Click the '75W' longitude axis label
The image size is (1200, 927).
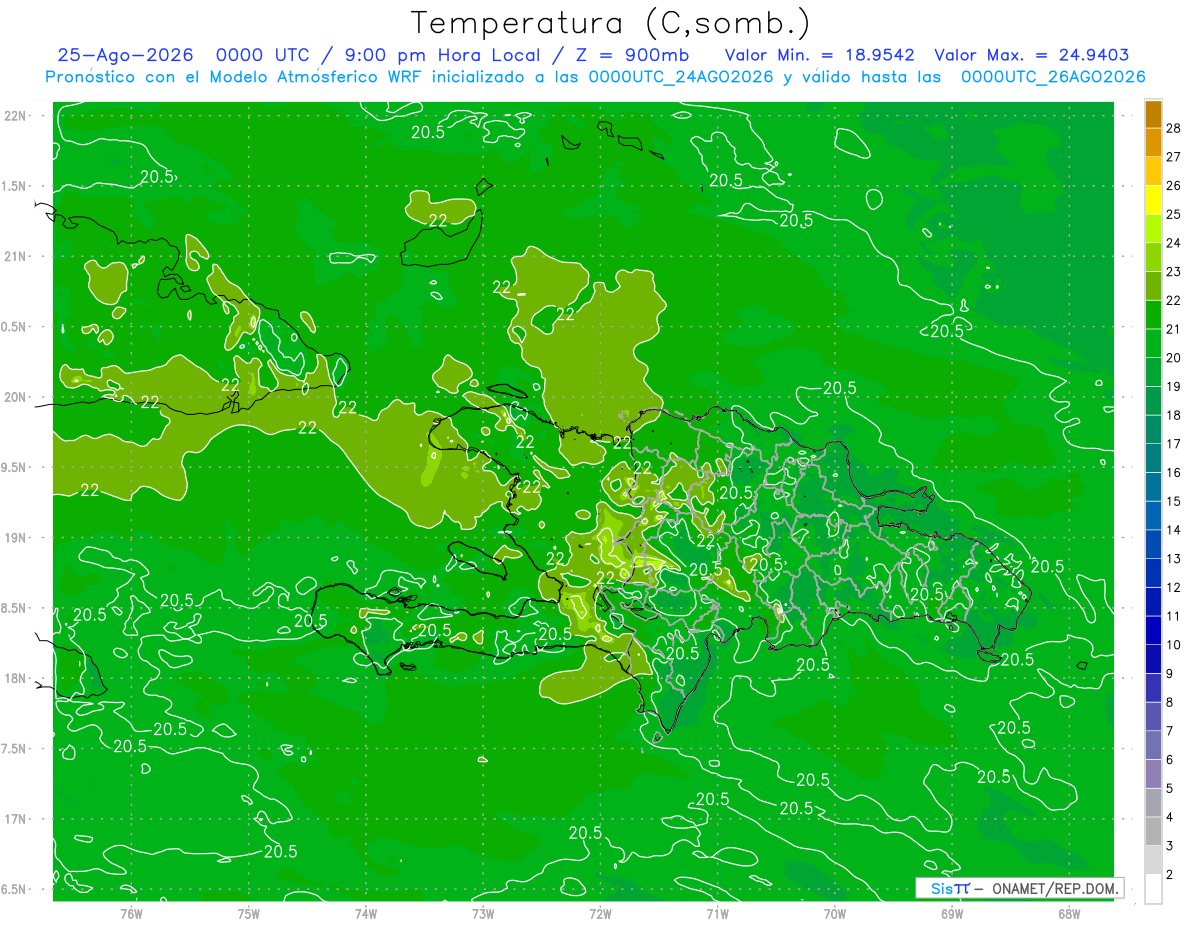tap(249, 913)
